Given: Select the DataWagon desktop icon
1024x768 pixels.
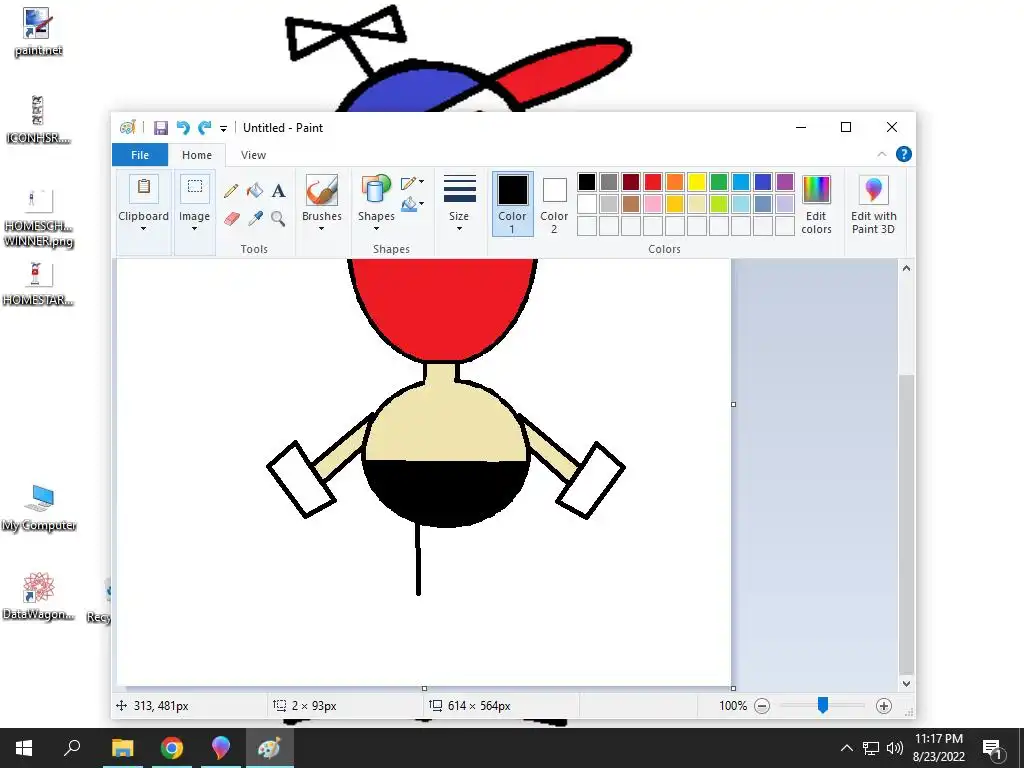Looking at the screenshot, I should pos(39,596).
